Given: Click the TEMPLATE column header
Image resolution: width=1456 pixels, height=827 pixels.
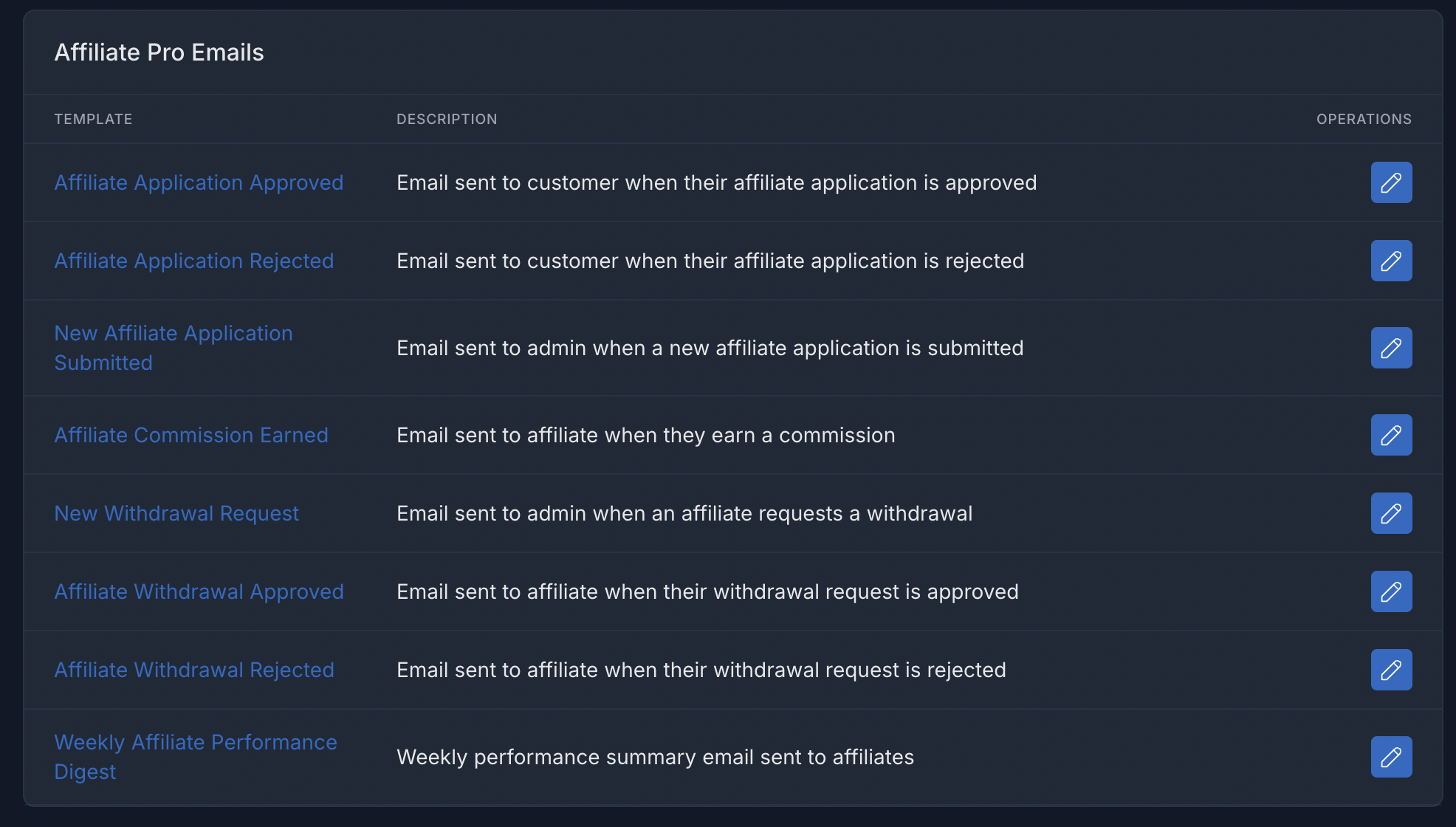Looking at the screenshot, I should tap(93, 119).
